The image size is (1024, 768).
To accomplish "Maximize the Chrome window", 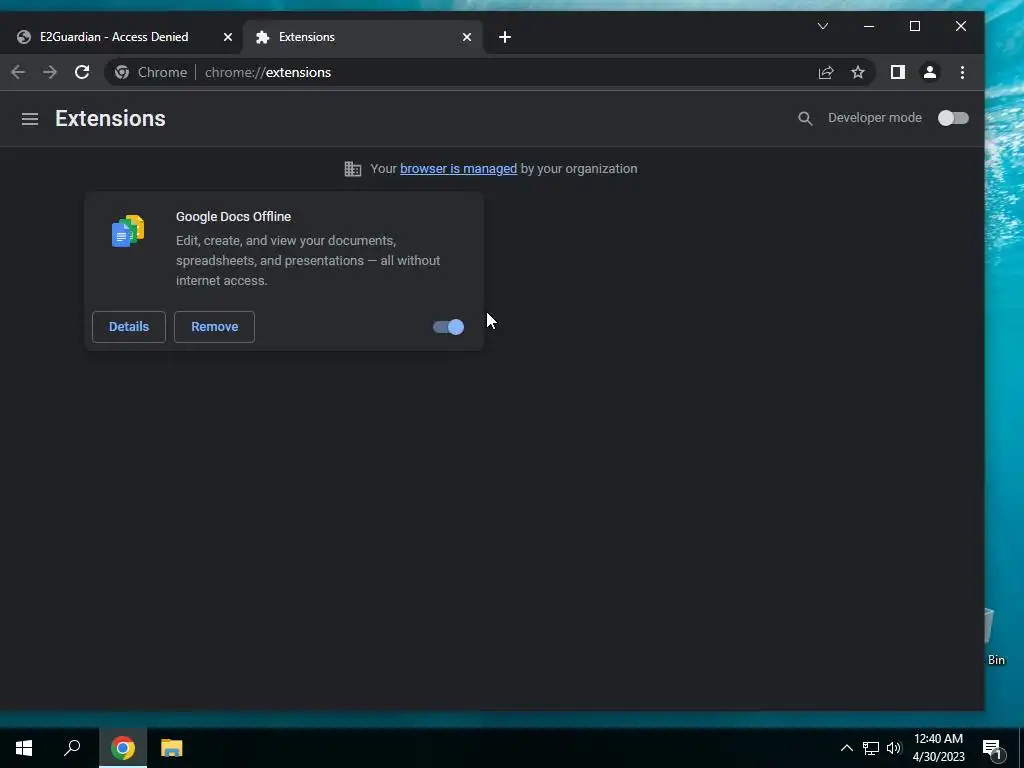I will coord(915,26).
